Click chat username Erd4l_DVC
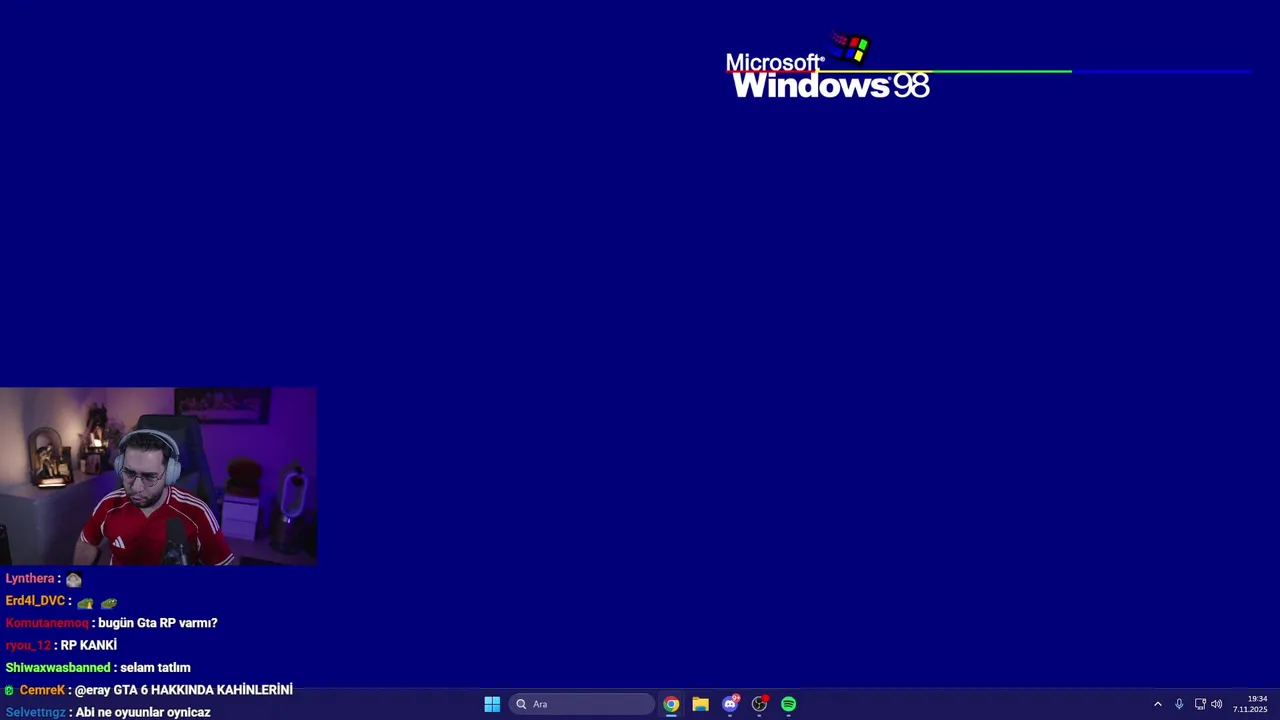Screen dimensions: 1280x720 [35, 601]
